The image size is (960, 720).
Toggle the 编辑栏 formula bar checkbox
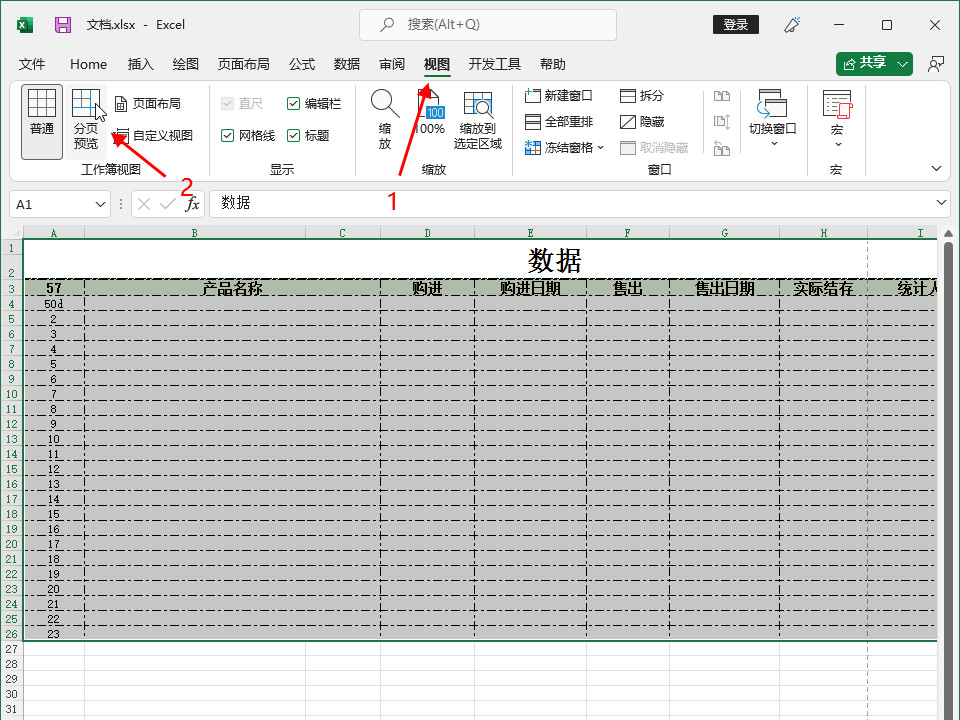[x=293, y=104]
